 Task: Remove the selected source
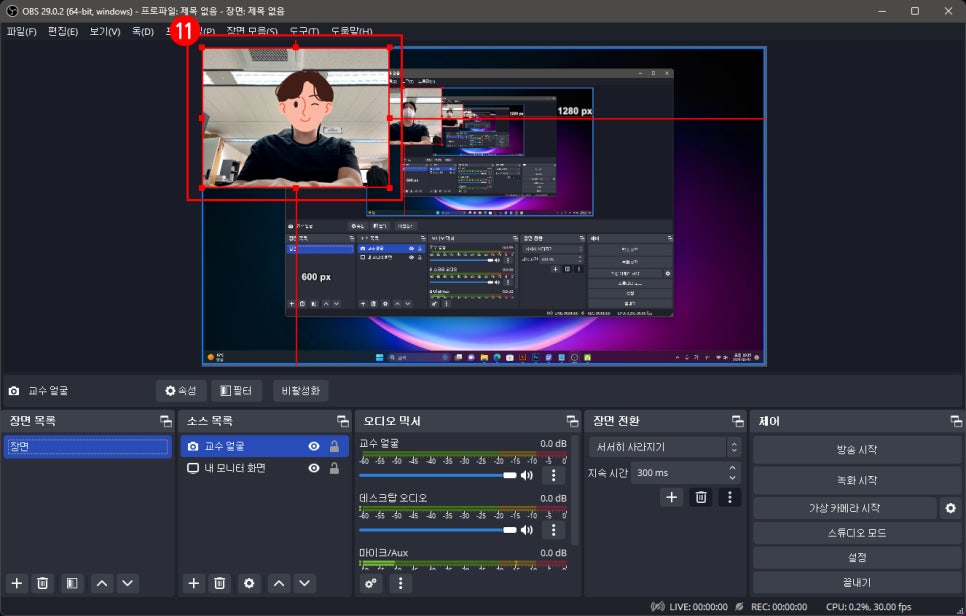pyautogui.click(x=219, y=583)
